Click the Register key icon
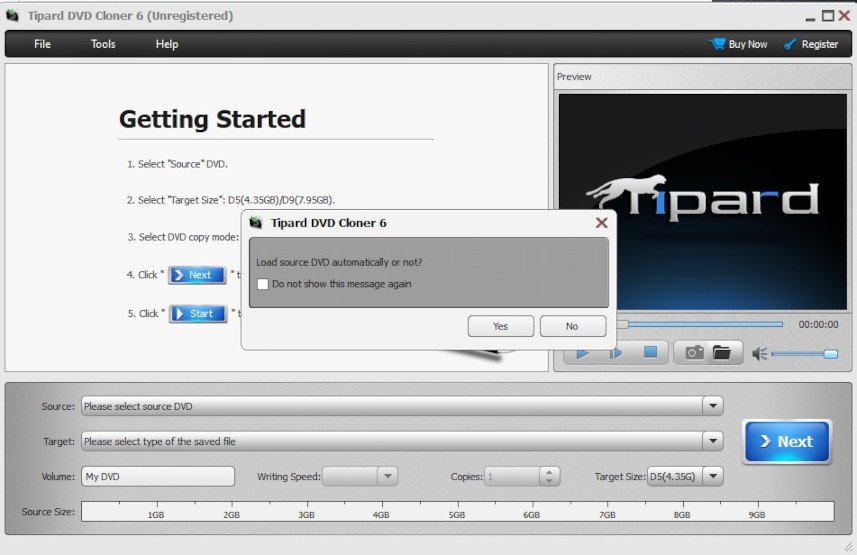 tap(790, 44)
